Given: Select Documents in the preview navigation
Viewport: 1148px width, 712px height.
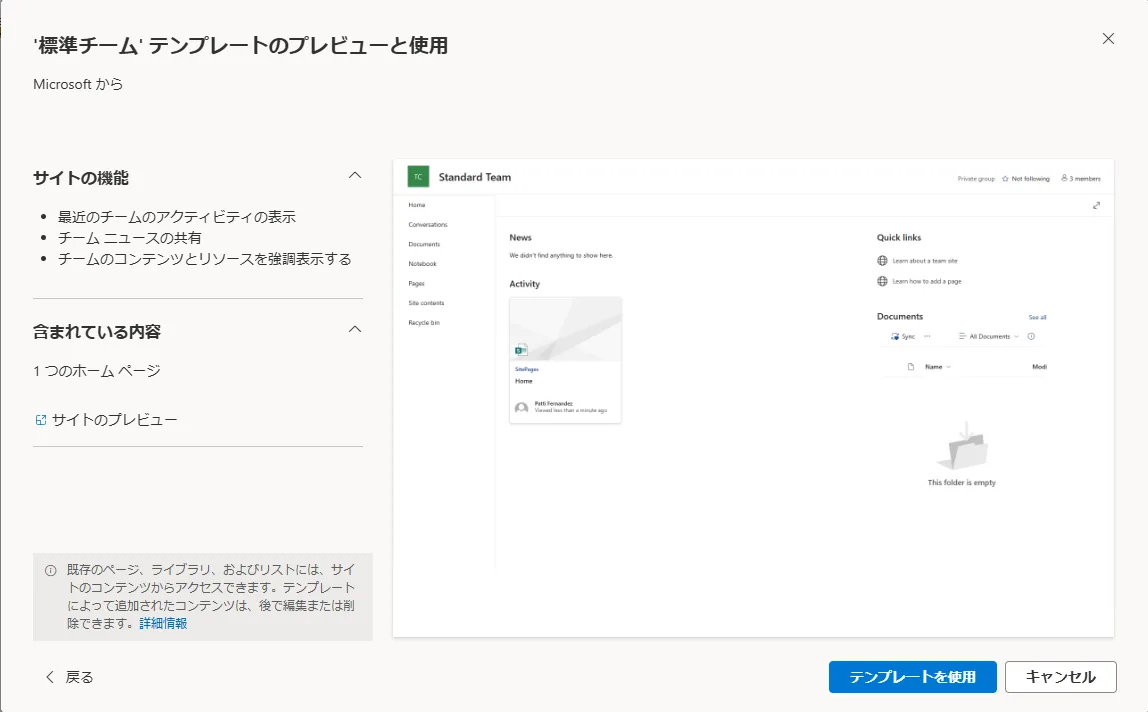Looking at the screenshot, I should click(x=424, y=244).
